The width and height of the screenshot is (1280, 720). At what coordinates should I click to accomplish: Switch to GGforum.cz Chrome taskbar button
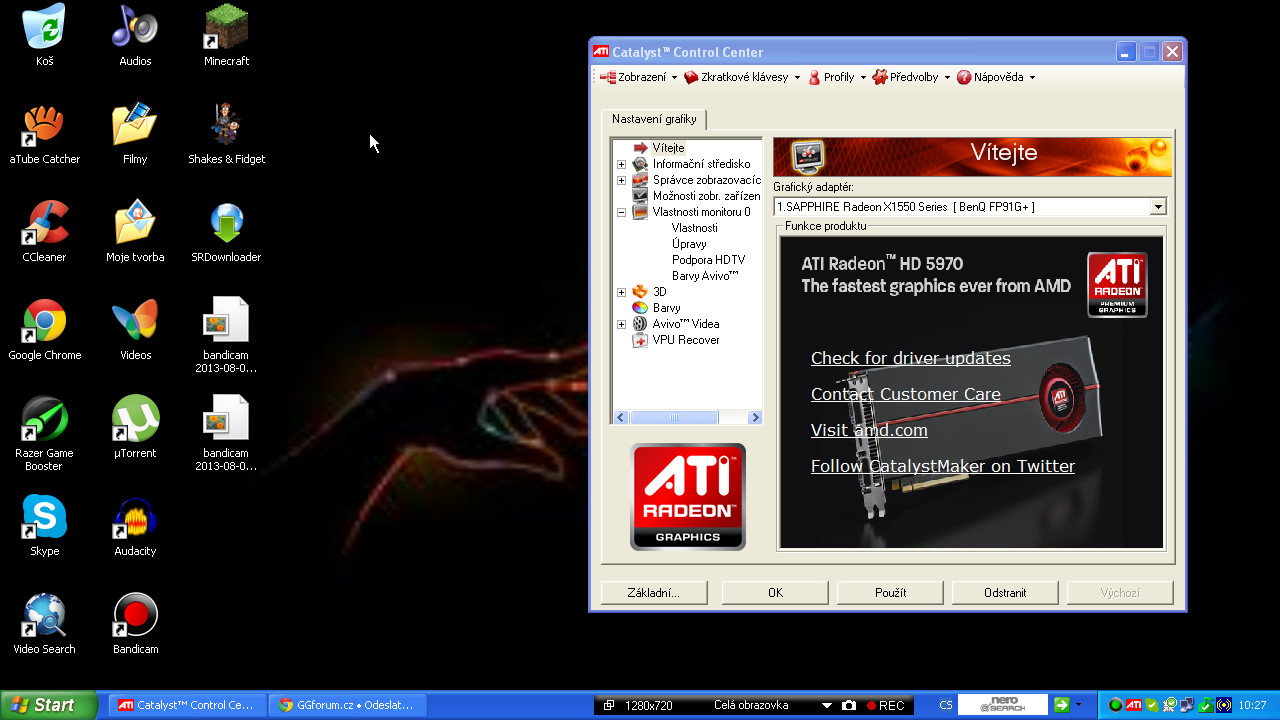pyautogui.click(x=348, y=705)
